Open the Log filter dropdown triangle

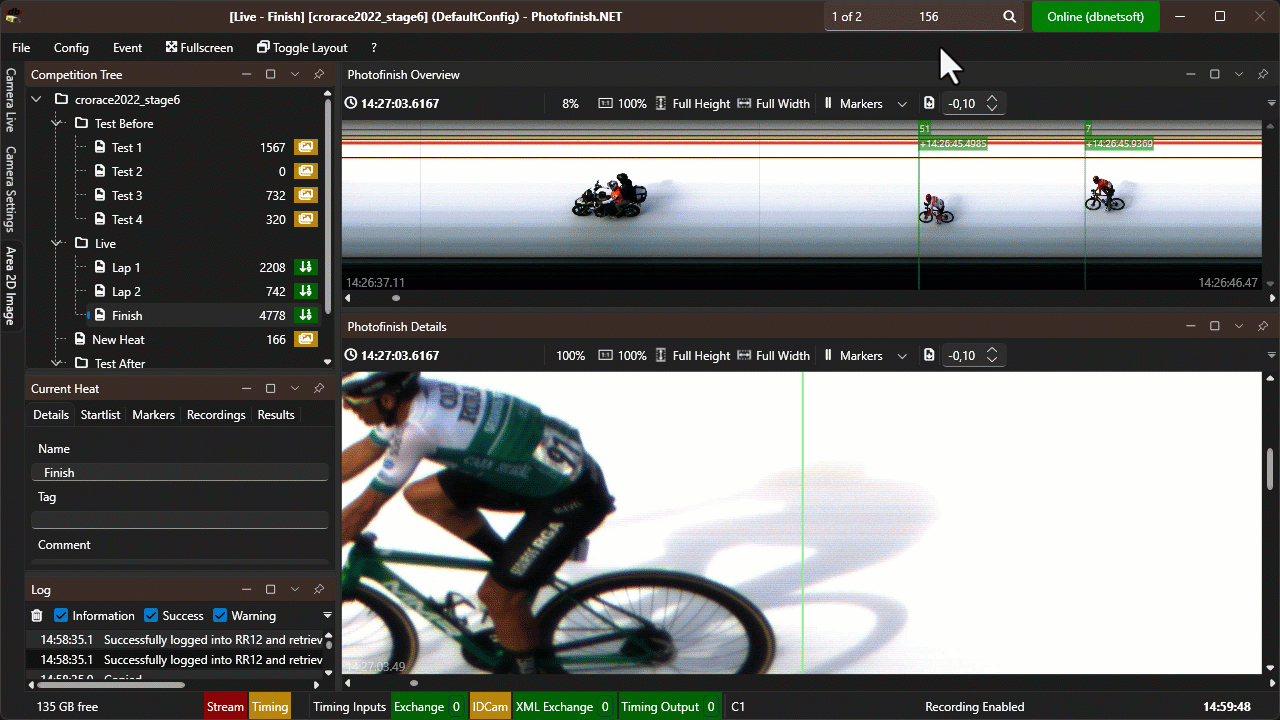(327, 616)
